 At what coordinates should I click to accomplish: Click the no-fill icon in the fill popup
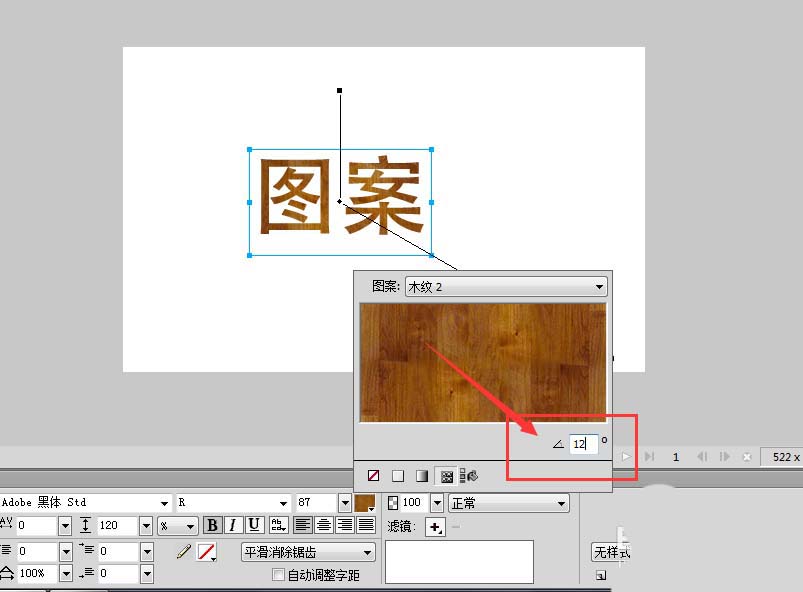click(x=373, y=475)
